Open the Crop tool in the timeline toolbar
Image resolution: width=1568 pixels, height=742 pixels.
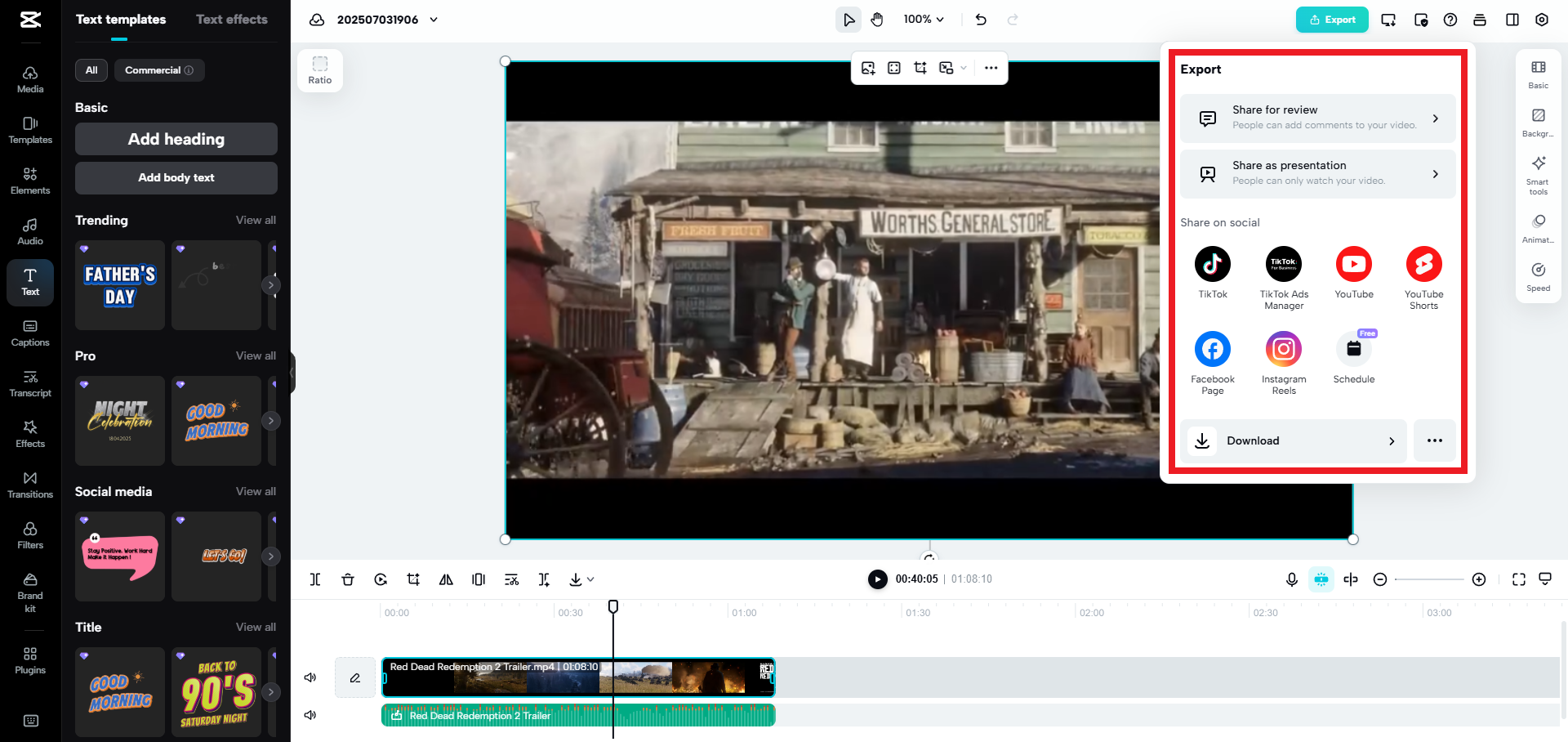[x=413, y=579]
